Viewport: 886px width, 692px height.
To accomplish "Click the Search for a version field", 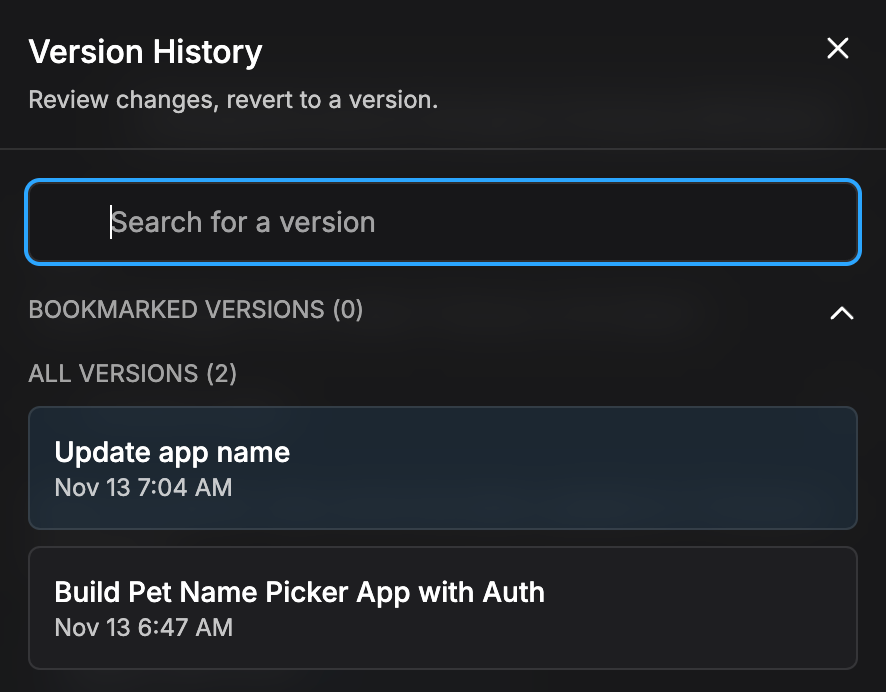I will pos(443,222).
